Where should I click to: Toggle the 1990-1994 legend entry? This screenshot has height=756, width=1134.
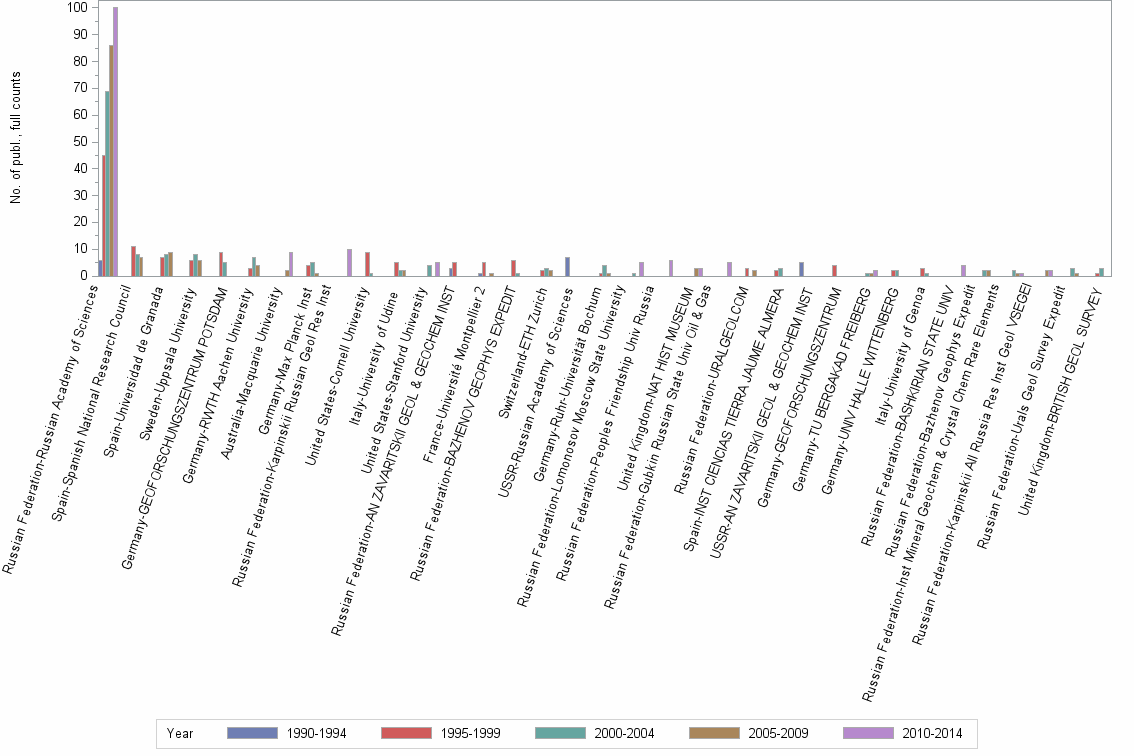coord(315,733)
